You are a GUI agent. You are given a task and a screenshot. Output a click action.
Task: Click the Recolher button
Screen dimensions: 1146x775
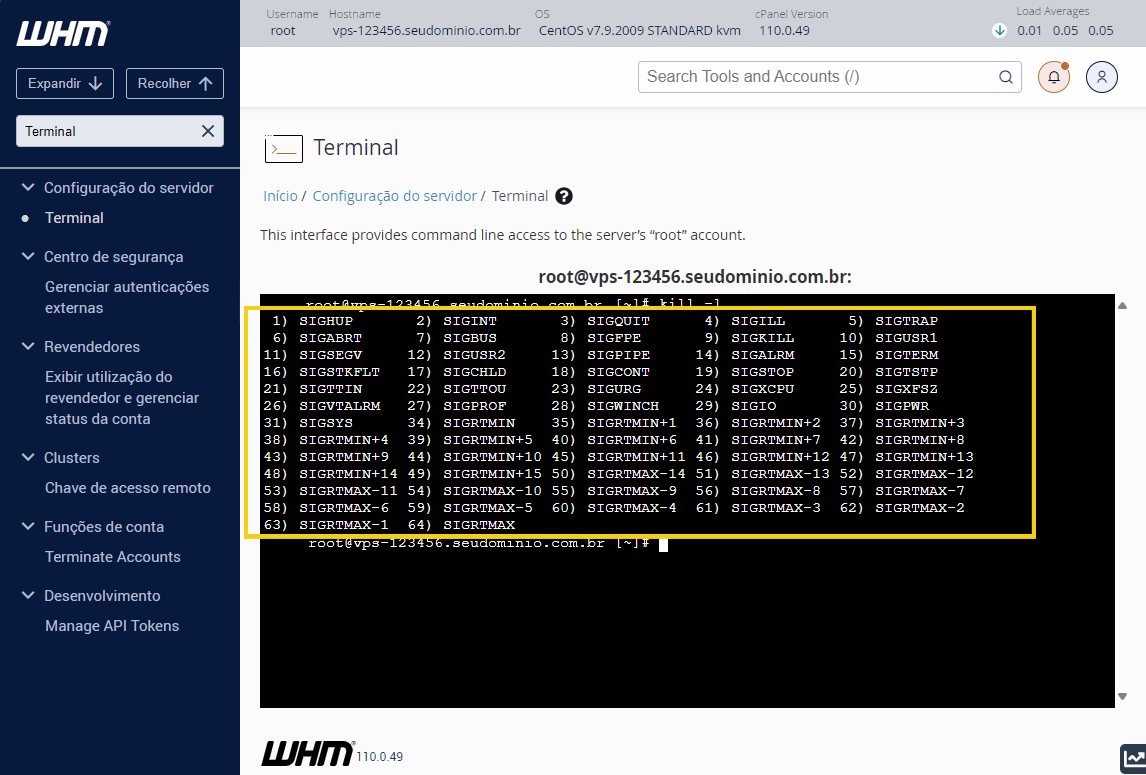174,83
